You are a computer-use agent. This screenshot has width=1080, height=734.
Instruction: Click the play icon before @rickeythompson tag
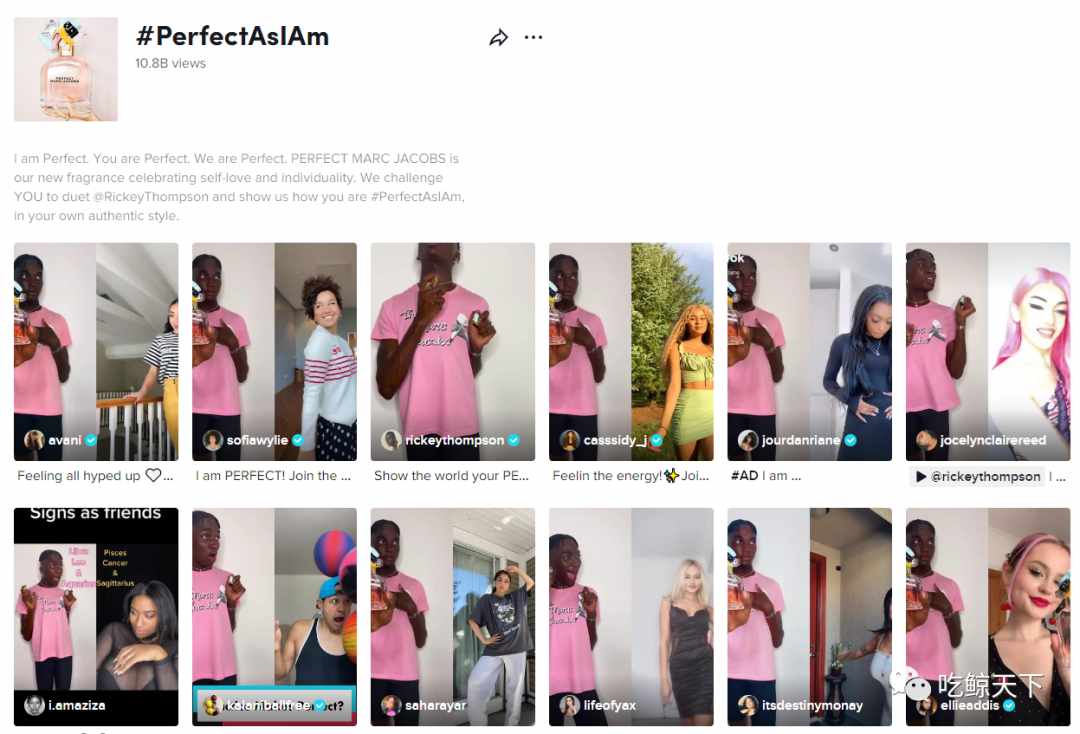coord(921,476)
